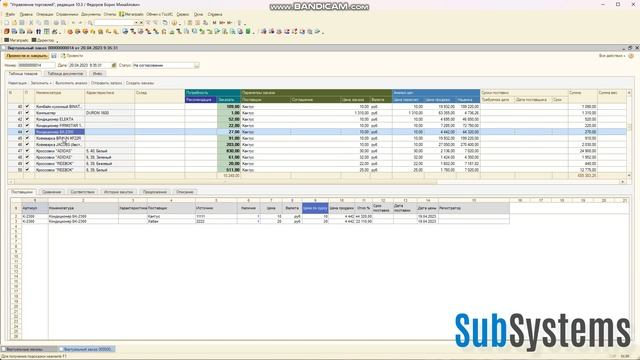Select the DURON 1600 characteristic cell
This screenshot has height=360, width=640.
(109, 113)
